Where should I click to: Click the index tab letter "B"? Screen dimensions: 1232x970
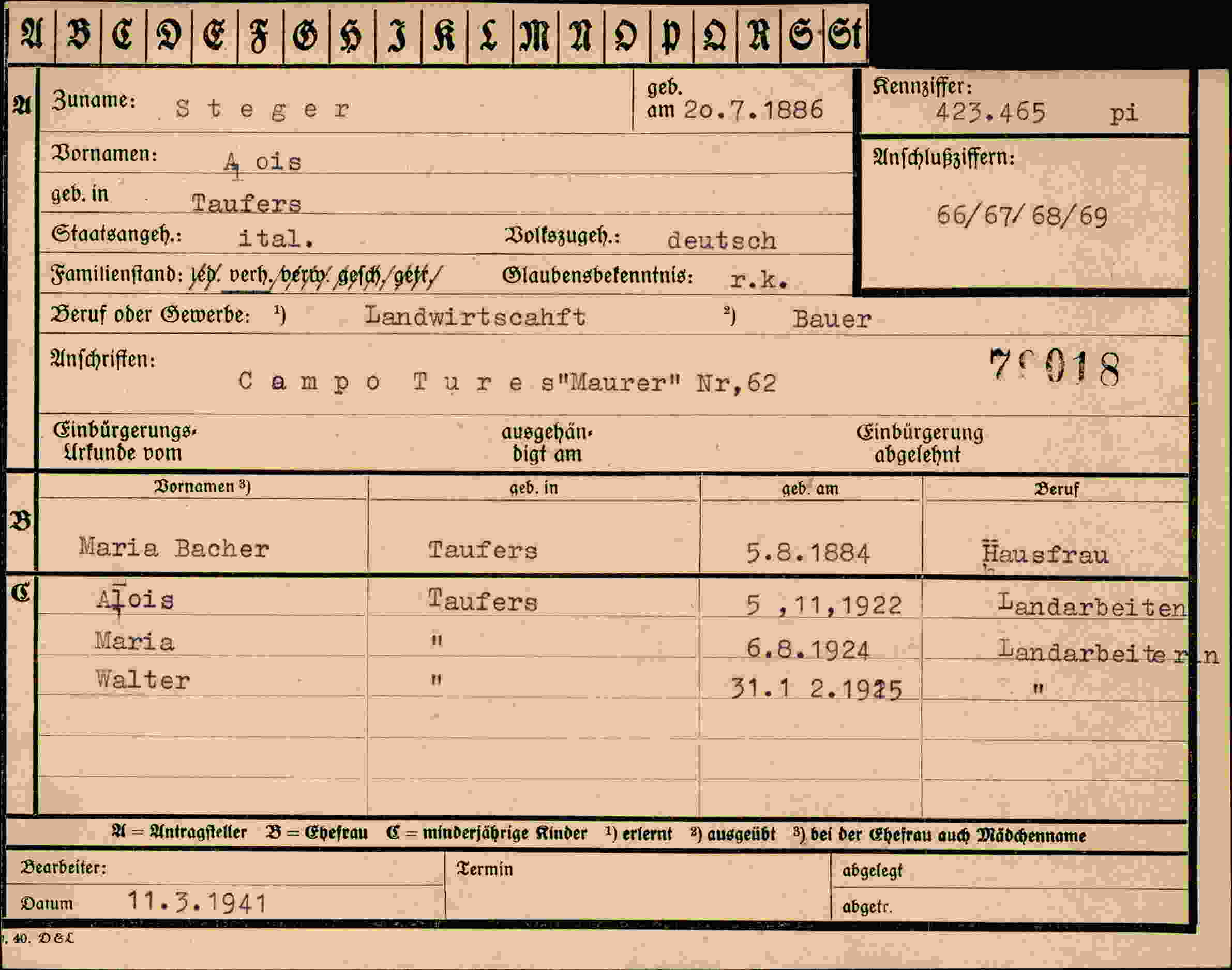(x=79, y=34)
